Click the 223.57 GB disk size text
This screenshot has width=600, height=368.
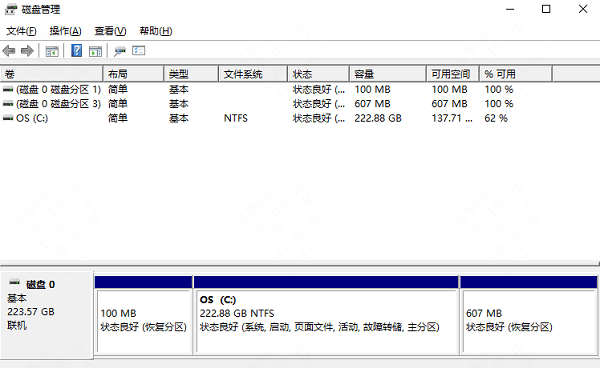click(x=31, y=312)
